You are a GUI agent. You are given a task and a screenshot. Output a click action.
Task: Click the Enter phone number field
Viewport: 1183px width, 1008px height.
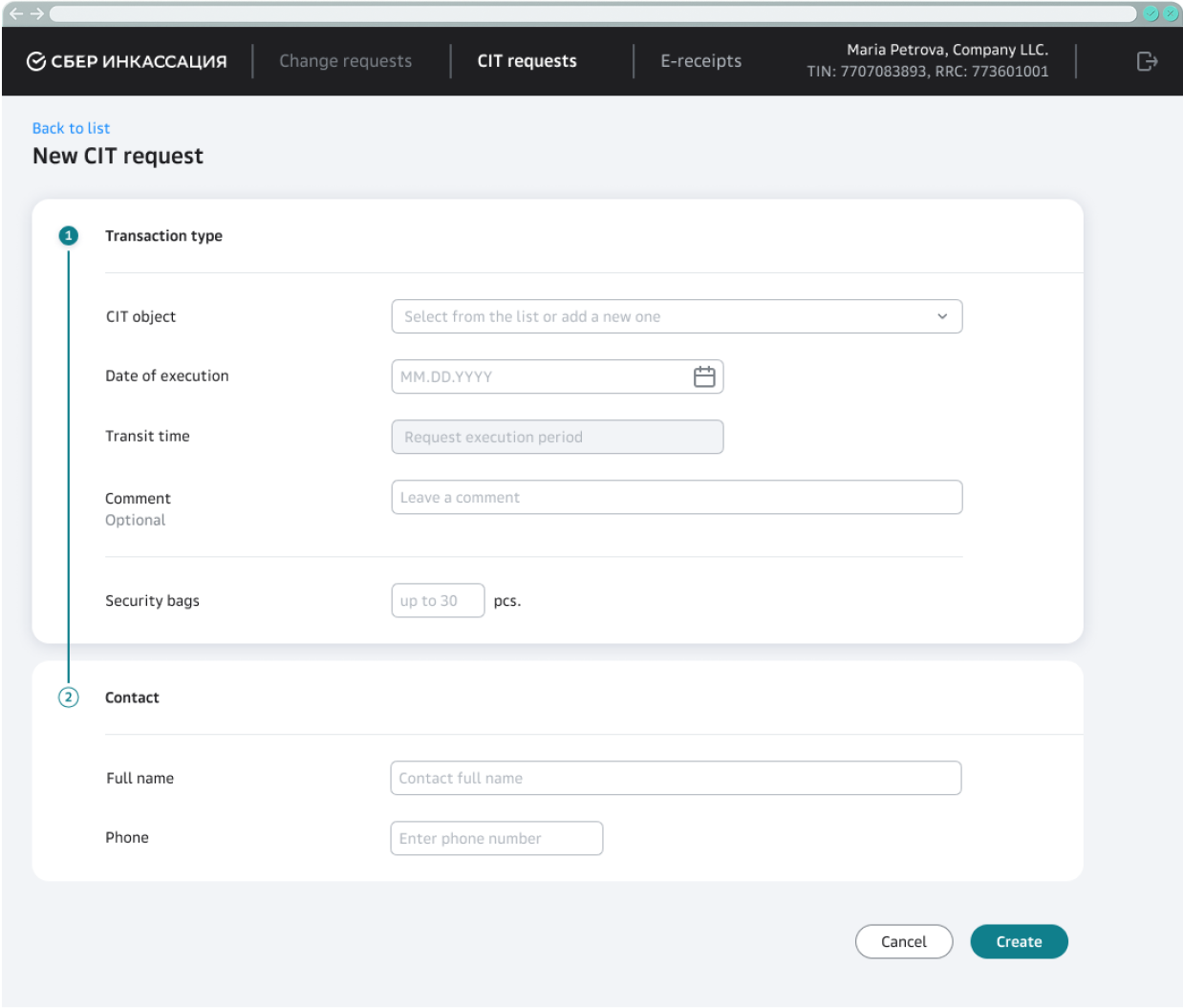click(x=496, y=838)
